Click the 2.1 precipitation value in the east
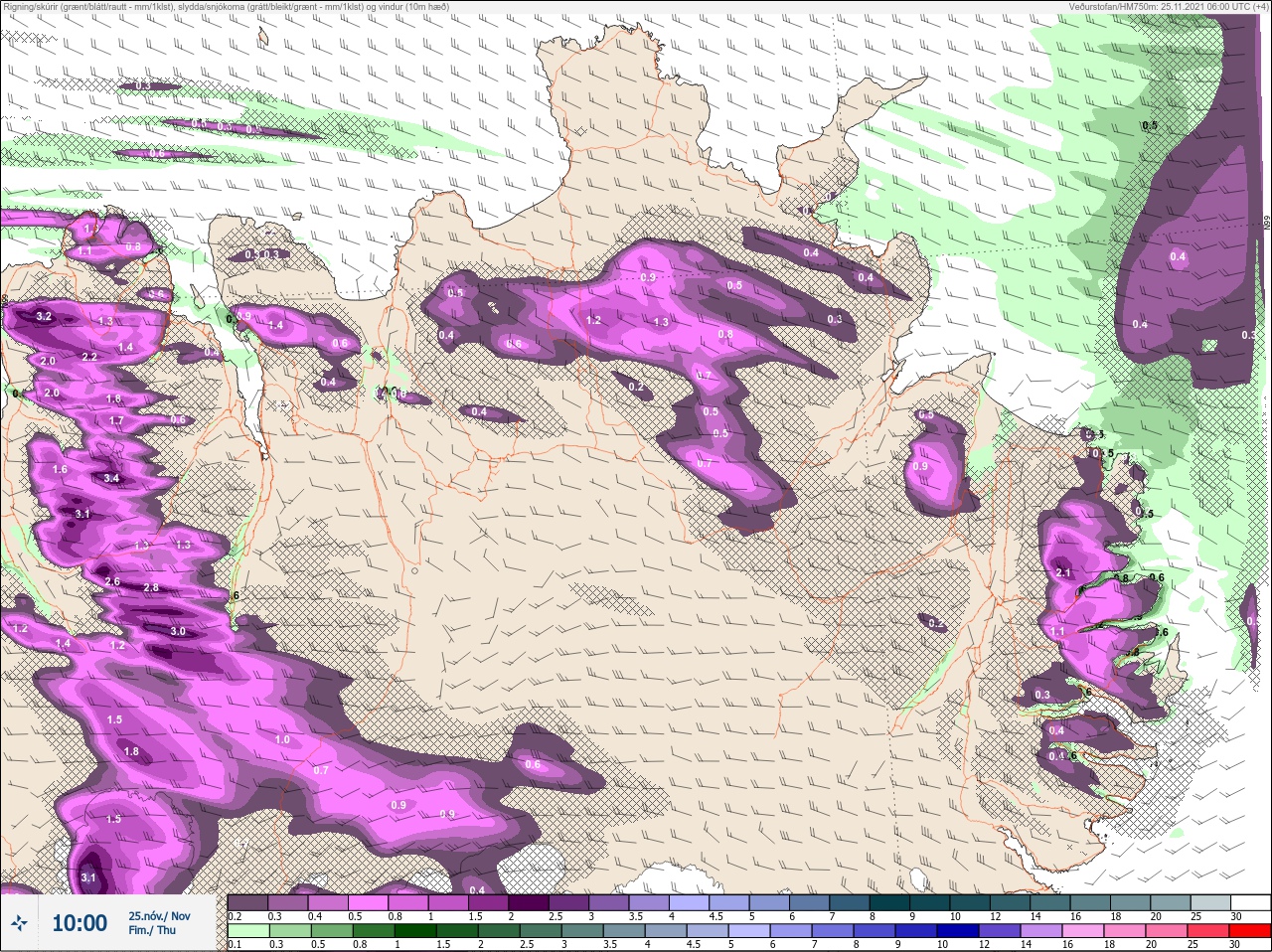Viewport: 1272px width, 952px height. [x=1063, y=572]
